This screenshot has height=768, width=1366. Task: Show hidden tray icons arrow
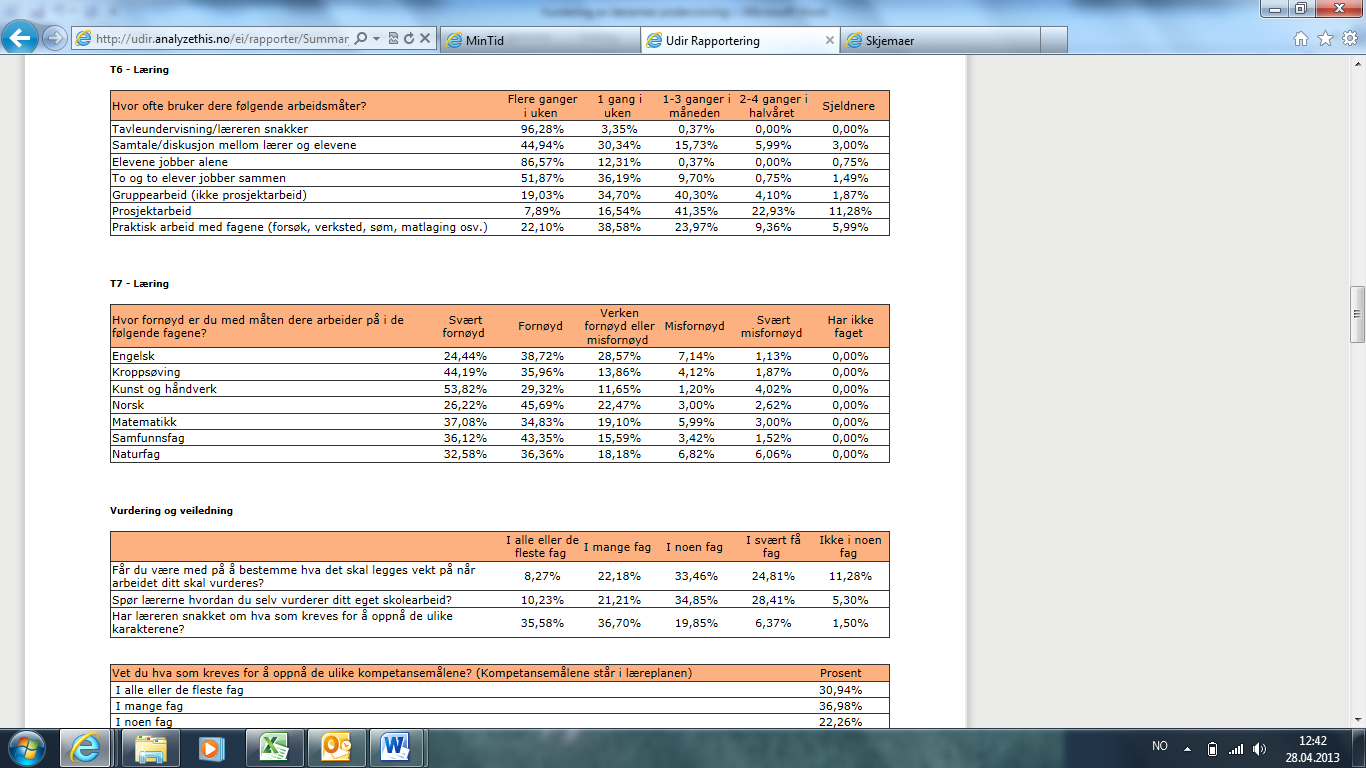pyautogui.click(x=1187, y=747)
